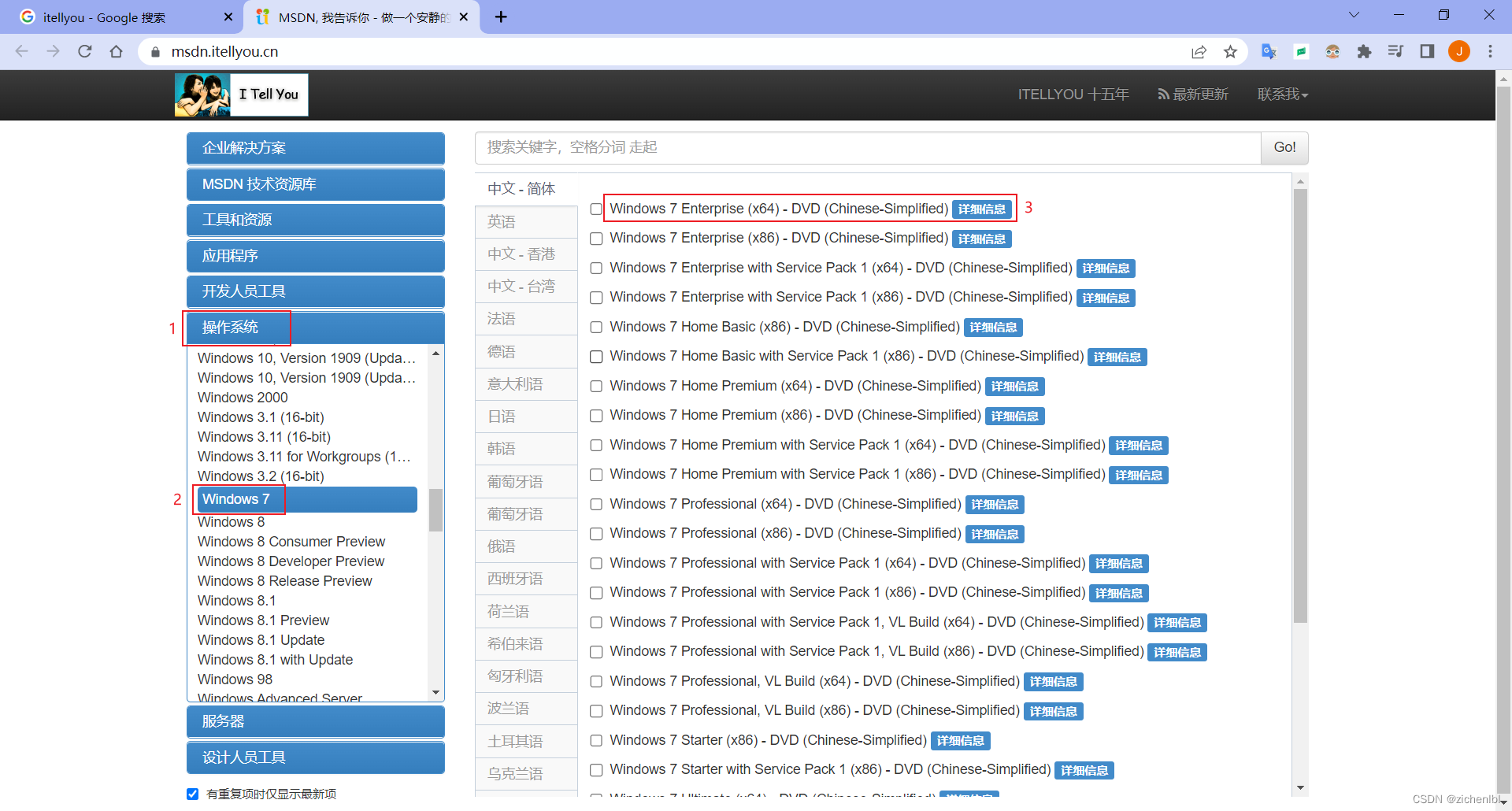This screenshot has width=1512, height=811.
Task: Check Windows 7 Home Basic (x86) checkbox
Action: click(596, 328)
